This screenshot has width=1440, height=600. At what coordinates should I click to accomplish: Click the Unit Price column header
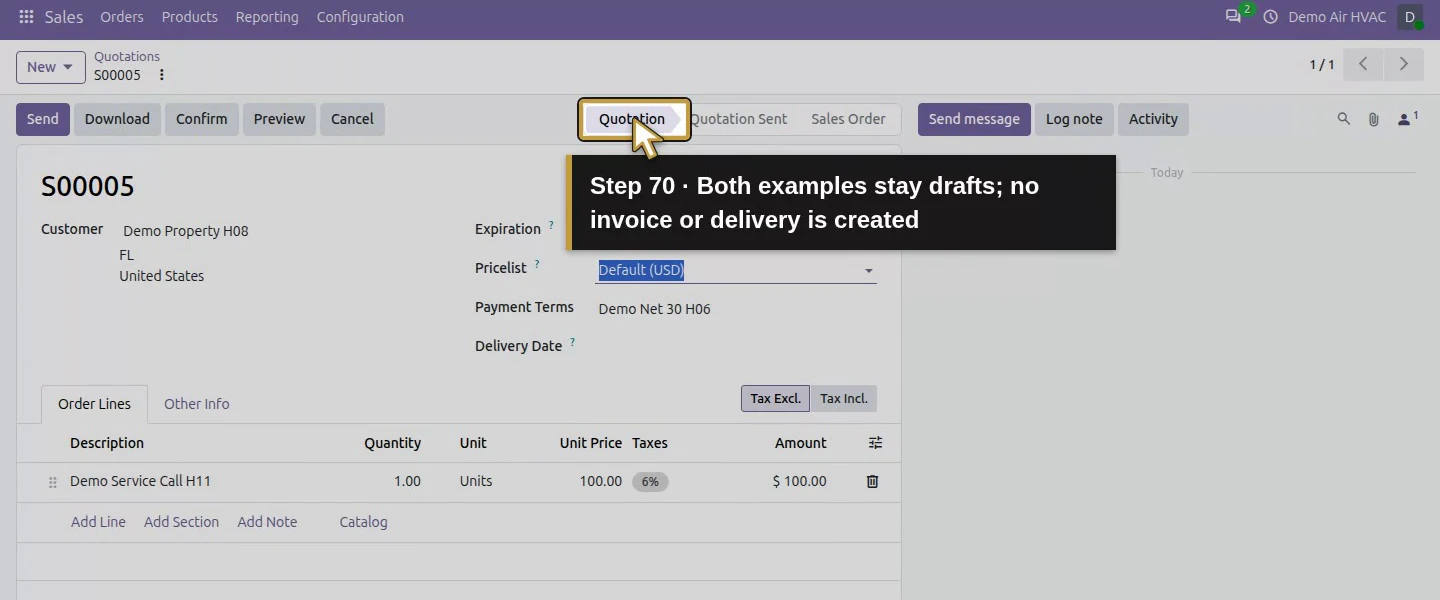tap(591, 443)
